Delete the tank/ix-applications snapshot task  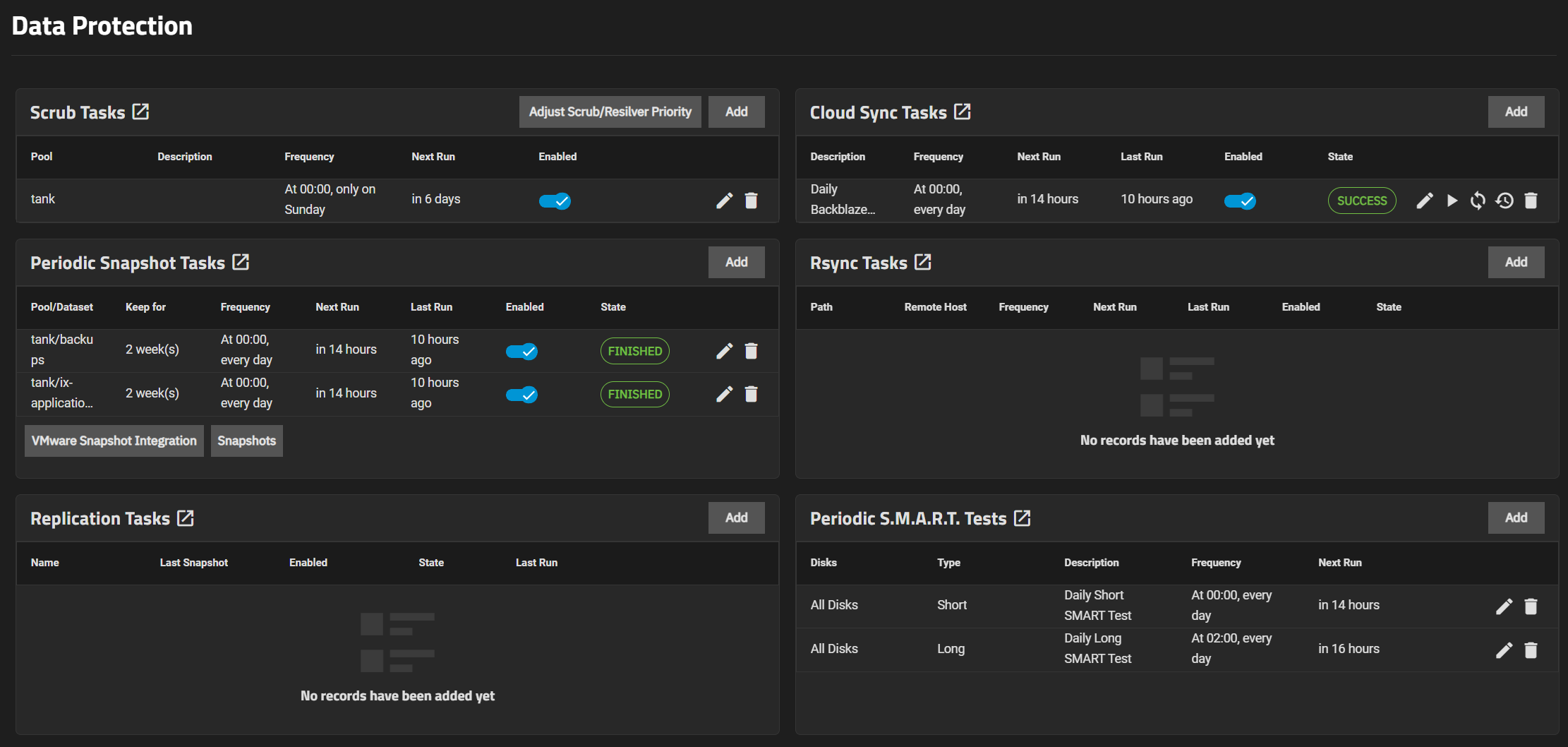(752, 394)
